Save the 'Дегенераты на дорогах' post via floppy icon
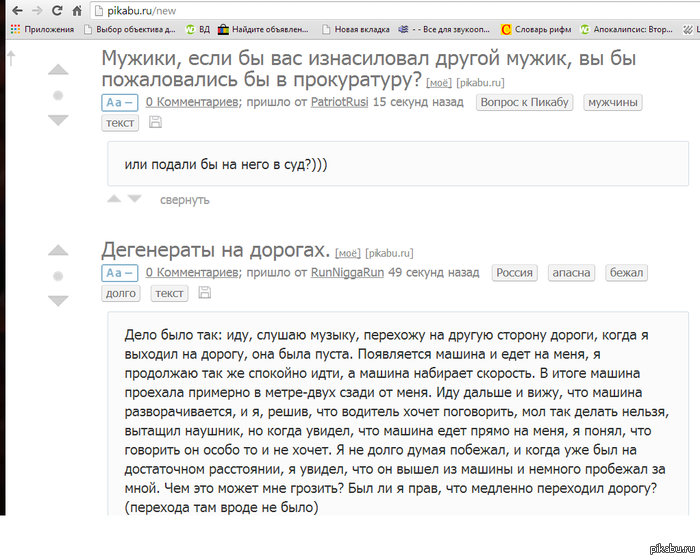The height and width of the screenshot is (560, 700). (205, 292)
